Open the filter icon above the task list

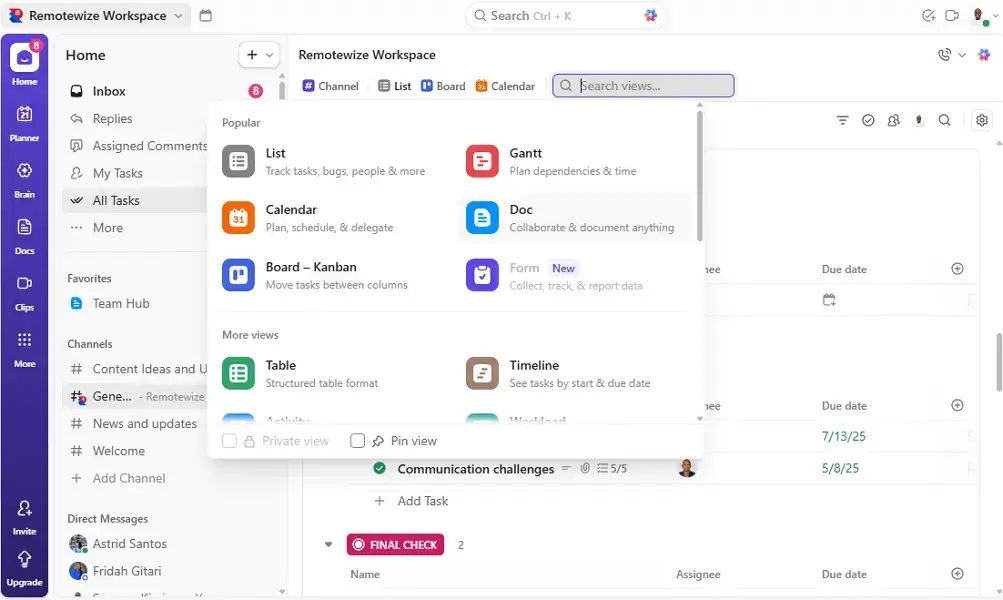coord(843,119)
